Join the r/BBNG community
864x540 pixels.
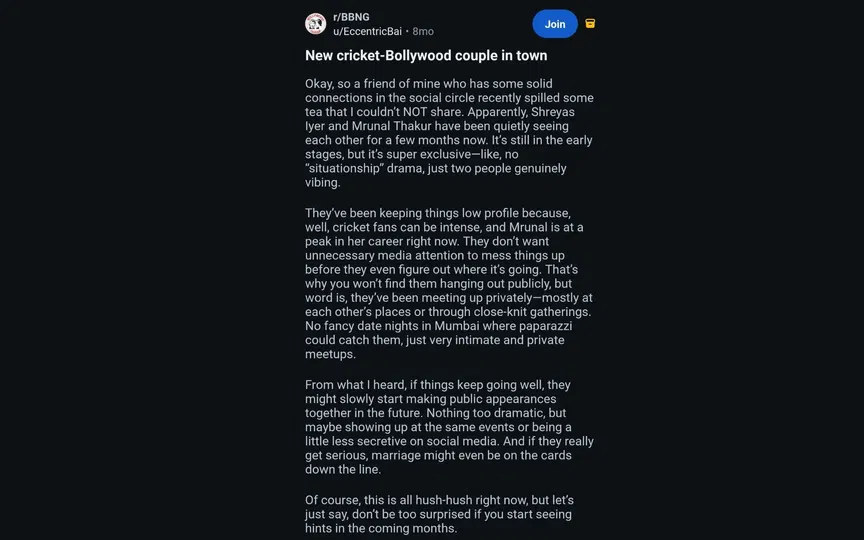point(554,24)
